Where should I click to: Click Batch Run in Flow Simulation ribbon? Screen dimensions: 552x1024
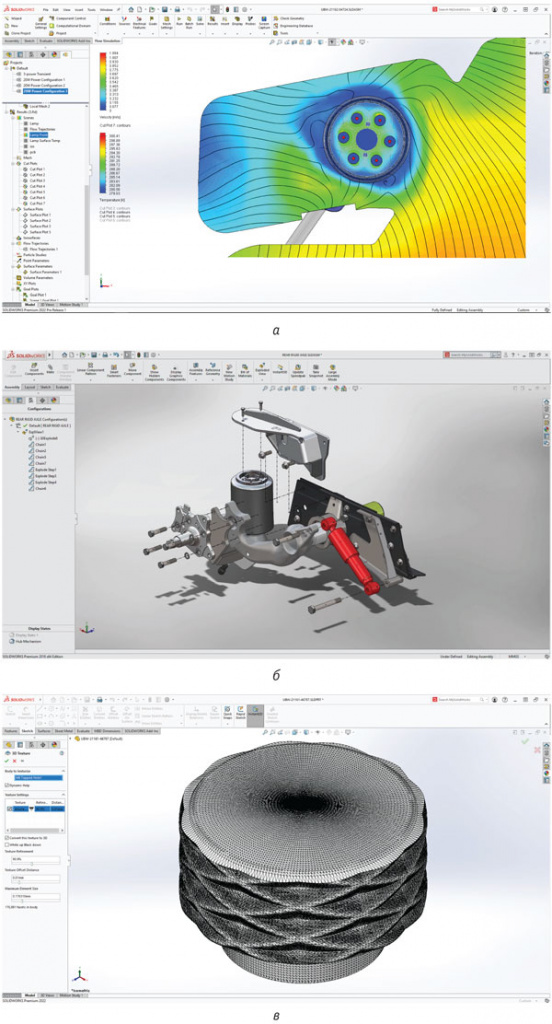point(189,22)
